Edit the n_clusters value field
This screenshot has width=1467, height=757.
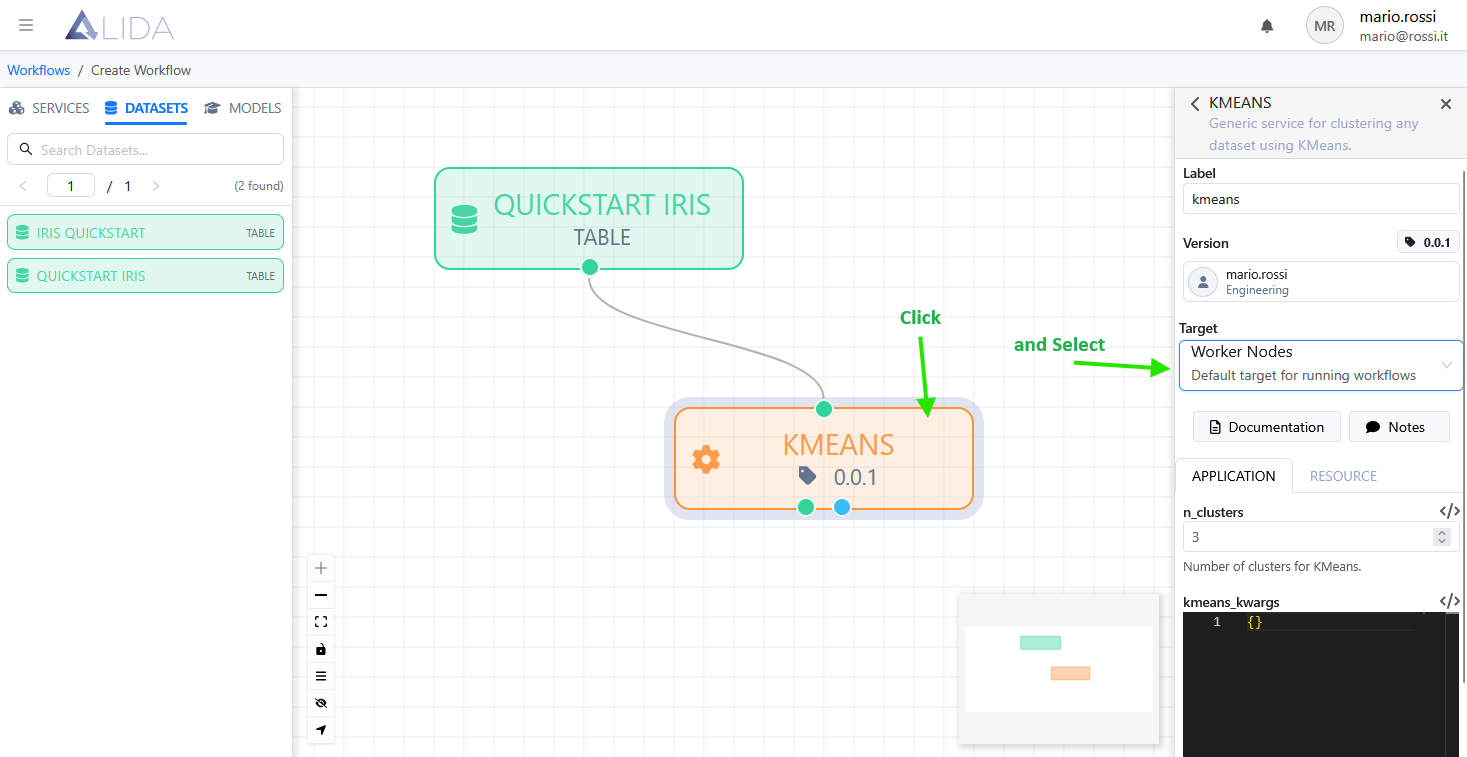(x=1321, y=537)
